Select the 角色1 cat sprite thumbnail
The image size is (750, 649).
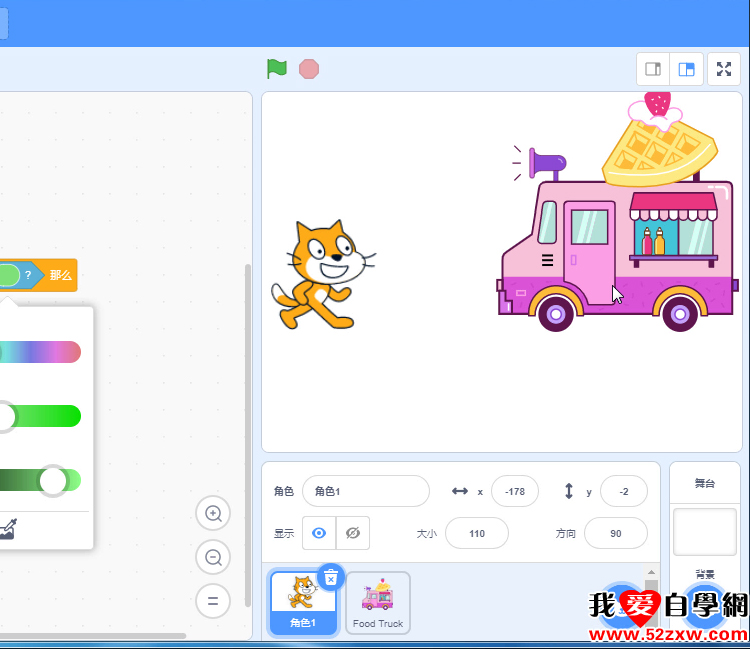[x=303, y=603]
